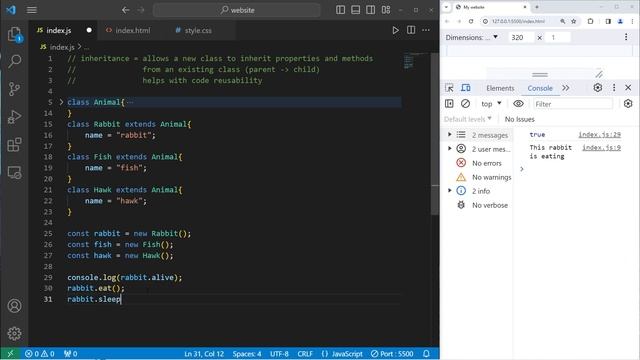Viewport: 640px width, 360px height.
Task: Open the Explorer view in activity bar
Action: [x=15, y=34]
